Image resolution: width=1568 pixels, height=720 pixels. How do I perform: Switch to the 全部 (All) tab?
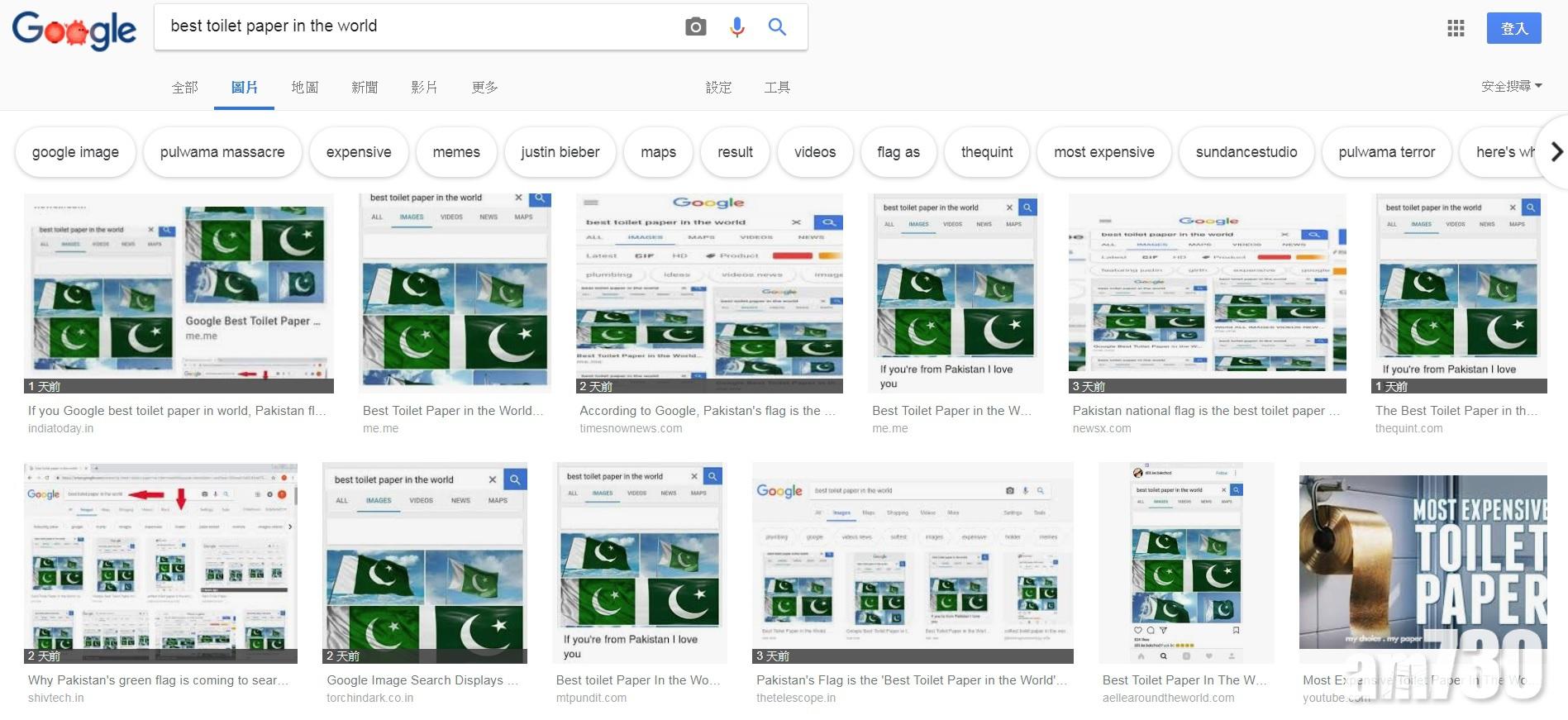tap(184, 87)
